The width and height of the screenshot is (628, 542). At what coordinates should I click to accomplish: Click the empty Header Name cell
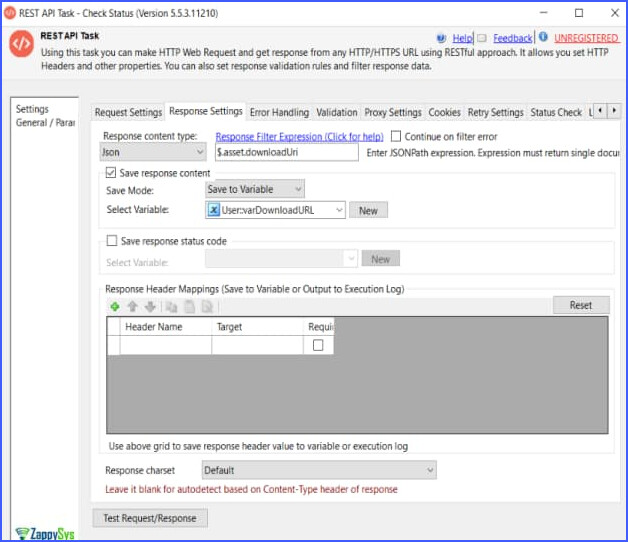point(166,345)
